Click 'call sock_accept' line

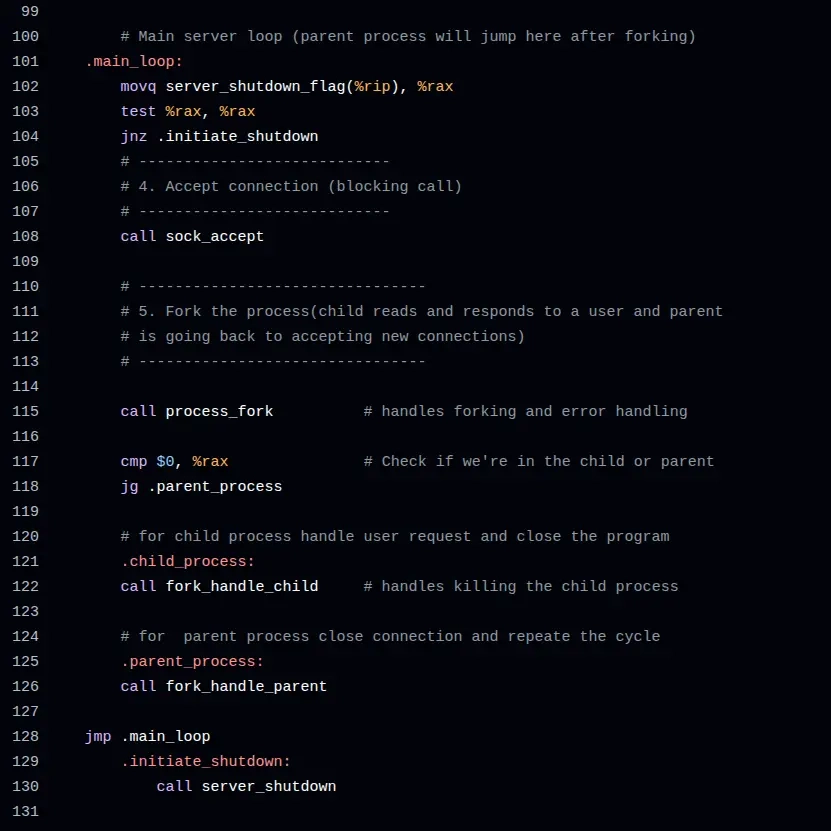pos(192,236)
